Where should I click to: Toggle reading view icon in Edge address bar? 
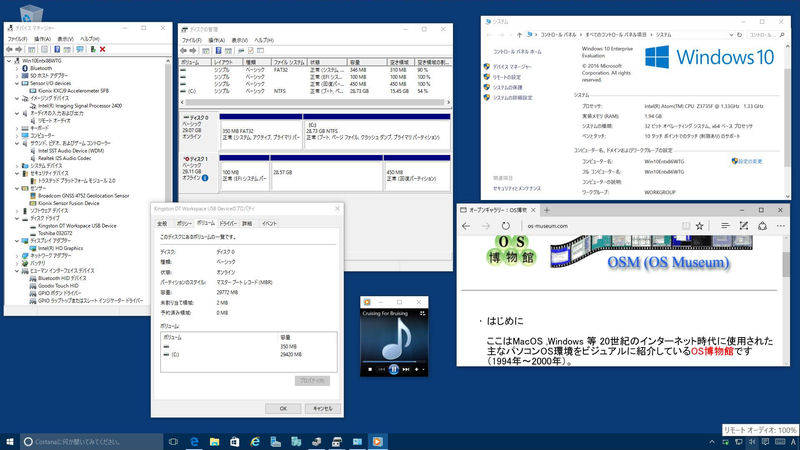686,226
